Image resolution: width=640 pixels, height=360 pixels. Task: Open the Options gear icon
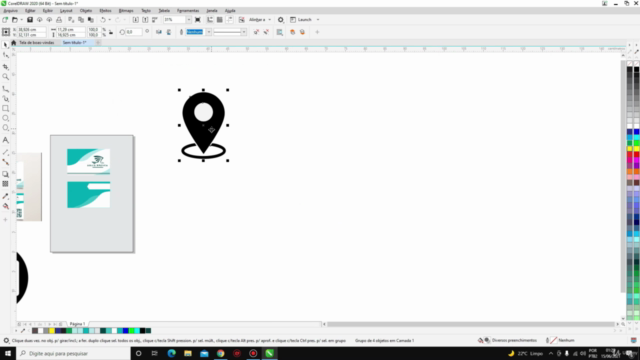tap(280, 20)
